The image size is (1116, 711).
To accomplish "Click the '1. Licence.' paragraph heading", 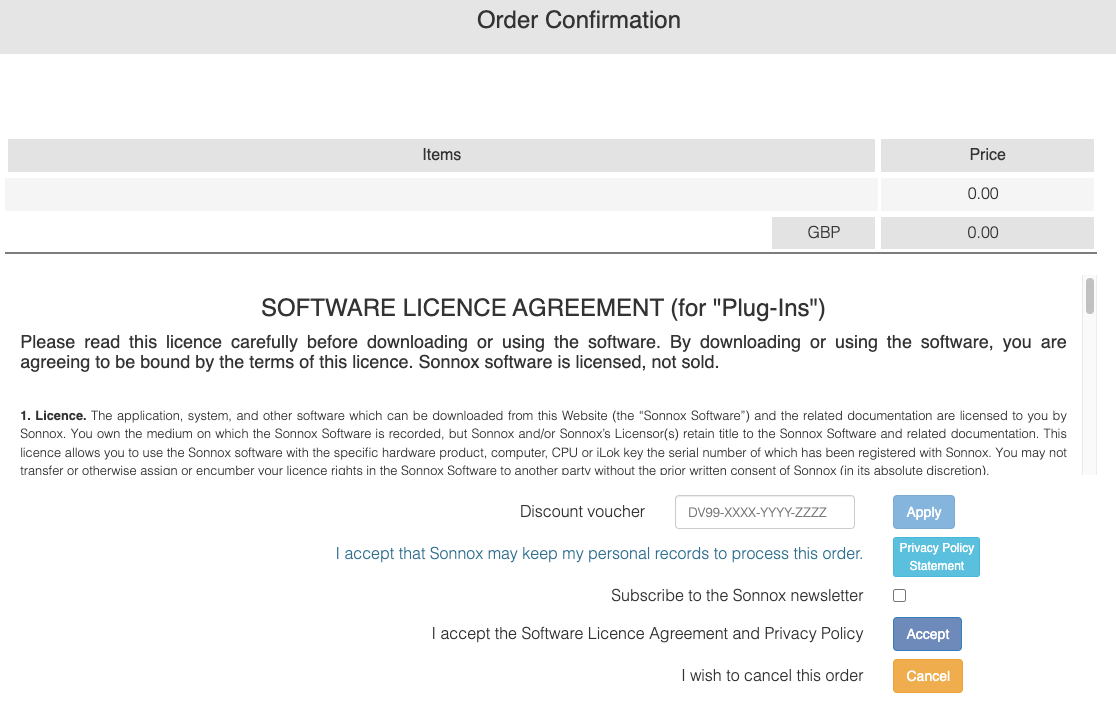I will [53, 416].
